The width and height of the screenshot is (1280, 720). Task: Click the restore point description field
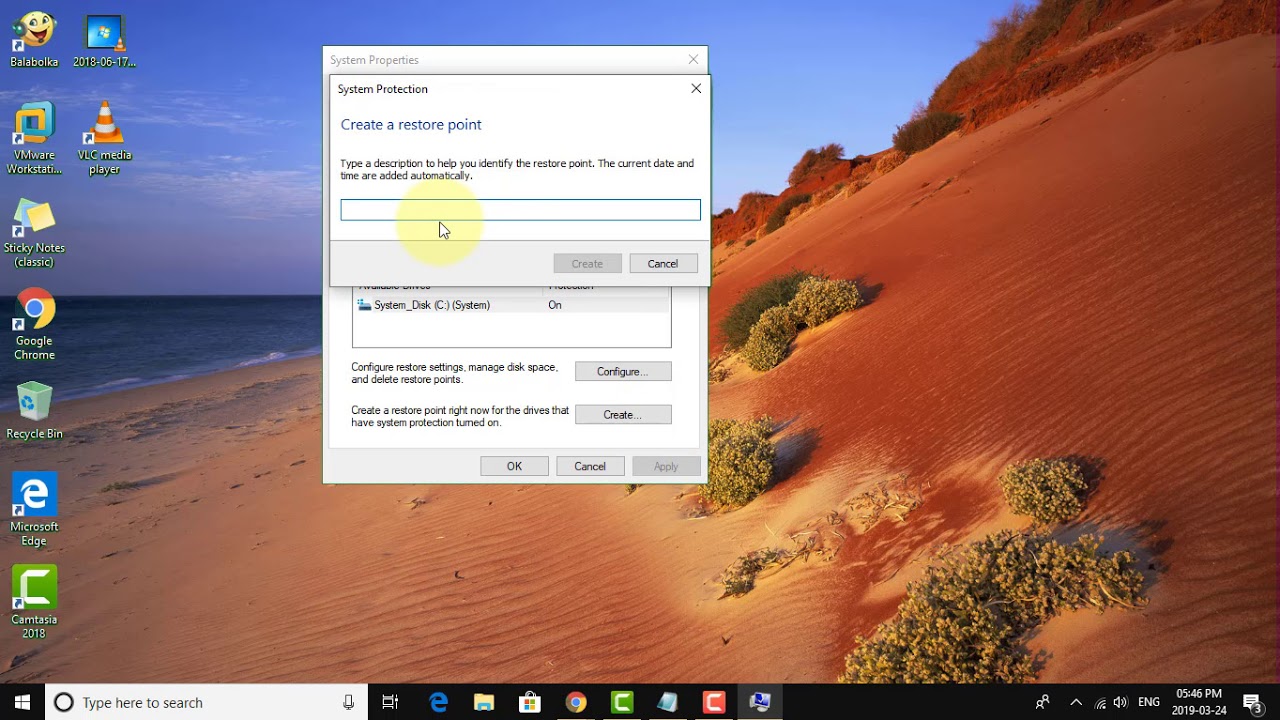520,209
